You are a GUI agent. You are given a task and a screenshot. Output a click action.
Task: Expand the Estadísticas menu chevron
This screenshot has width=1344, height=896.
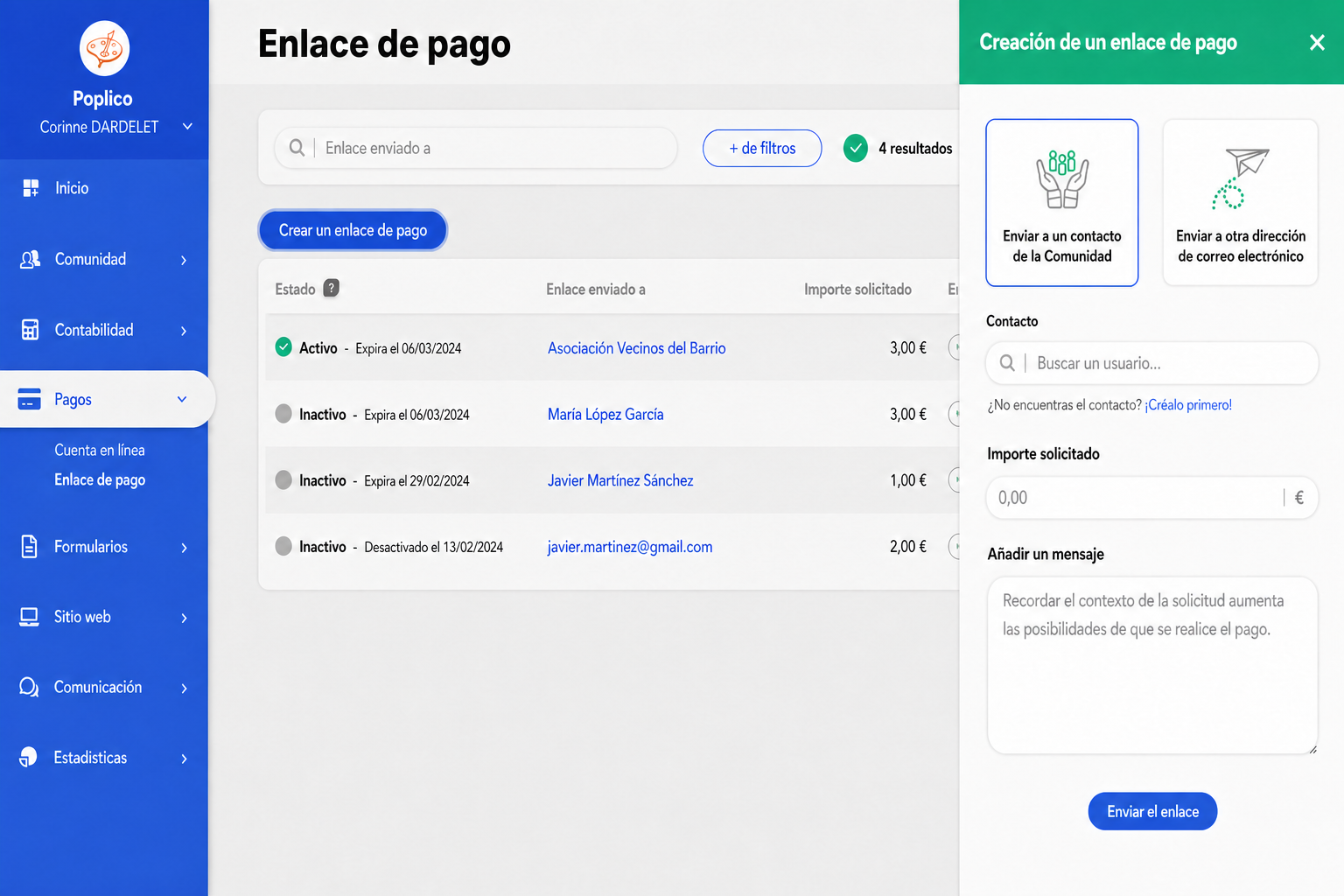point(184,759)
